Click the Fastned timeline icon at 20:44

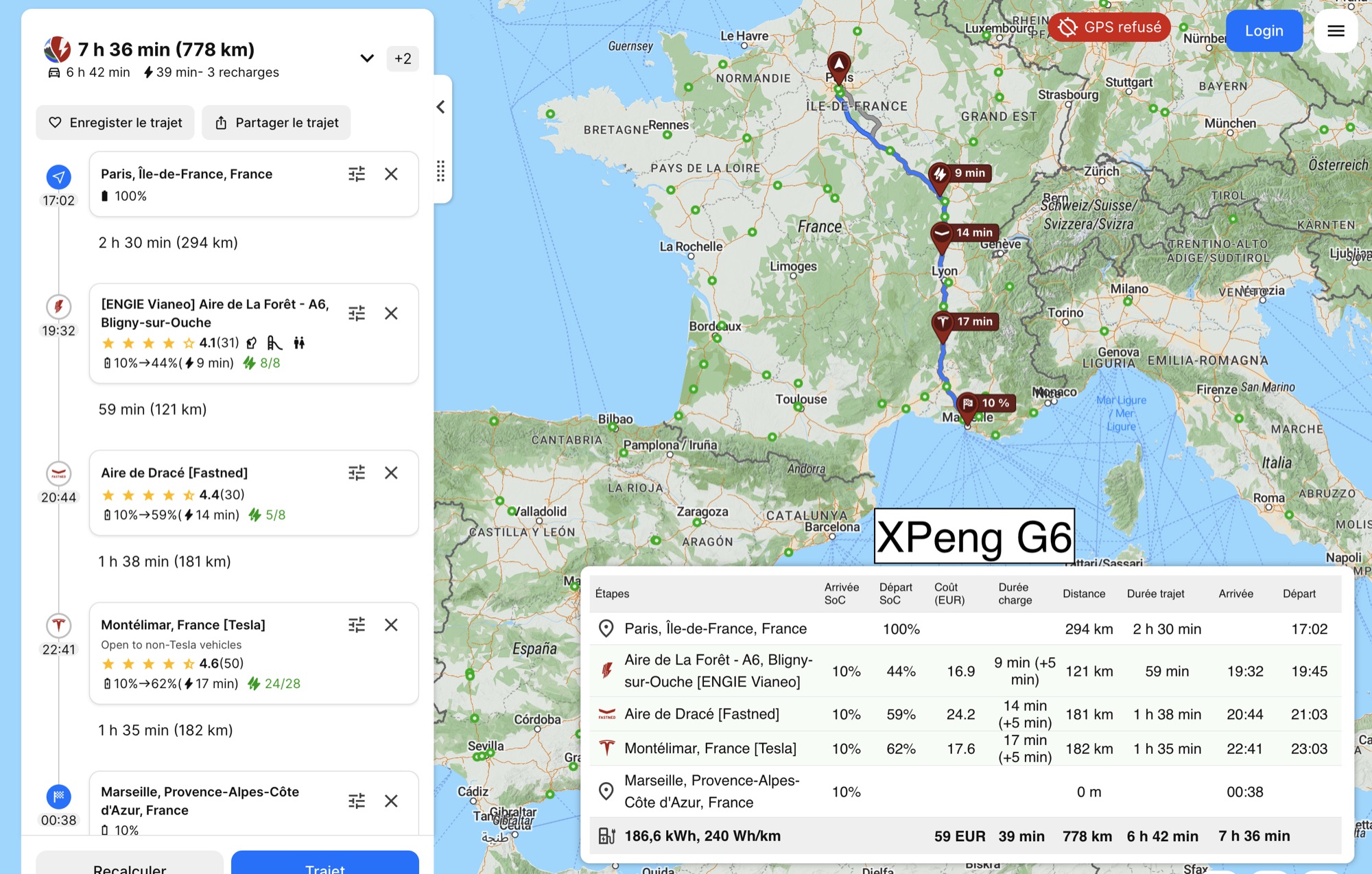(x=58, y=473)
